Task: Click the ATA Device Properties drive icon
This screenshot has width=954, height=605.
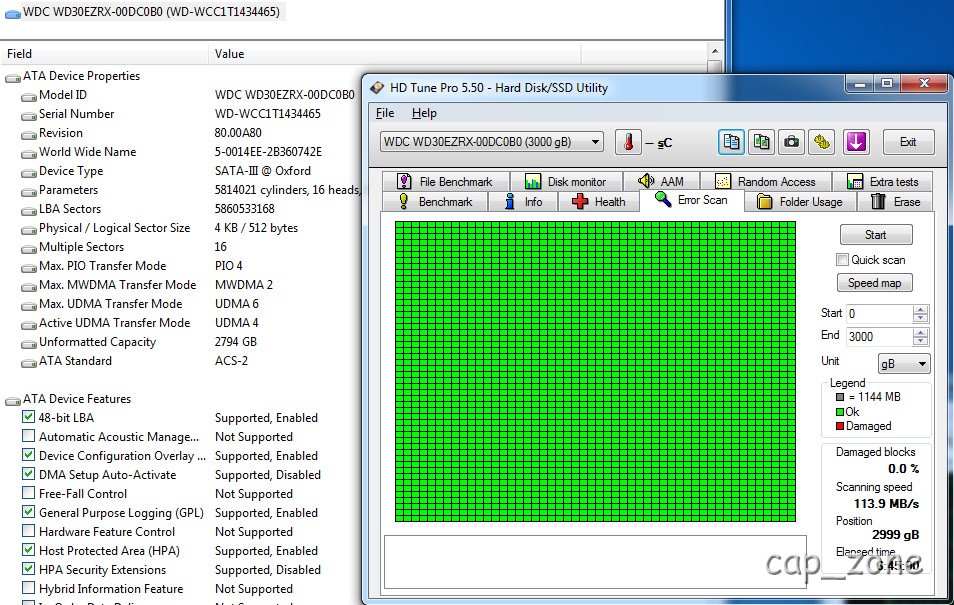Action: [12, 77]
